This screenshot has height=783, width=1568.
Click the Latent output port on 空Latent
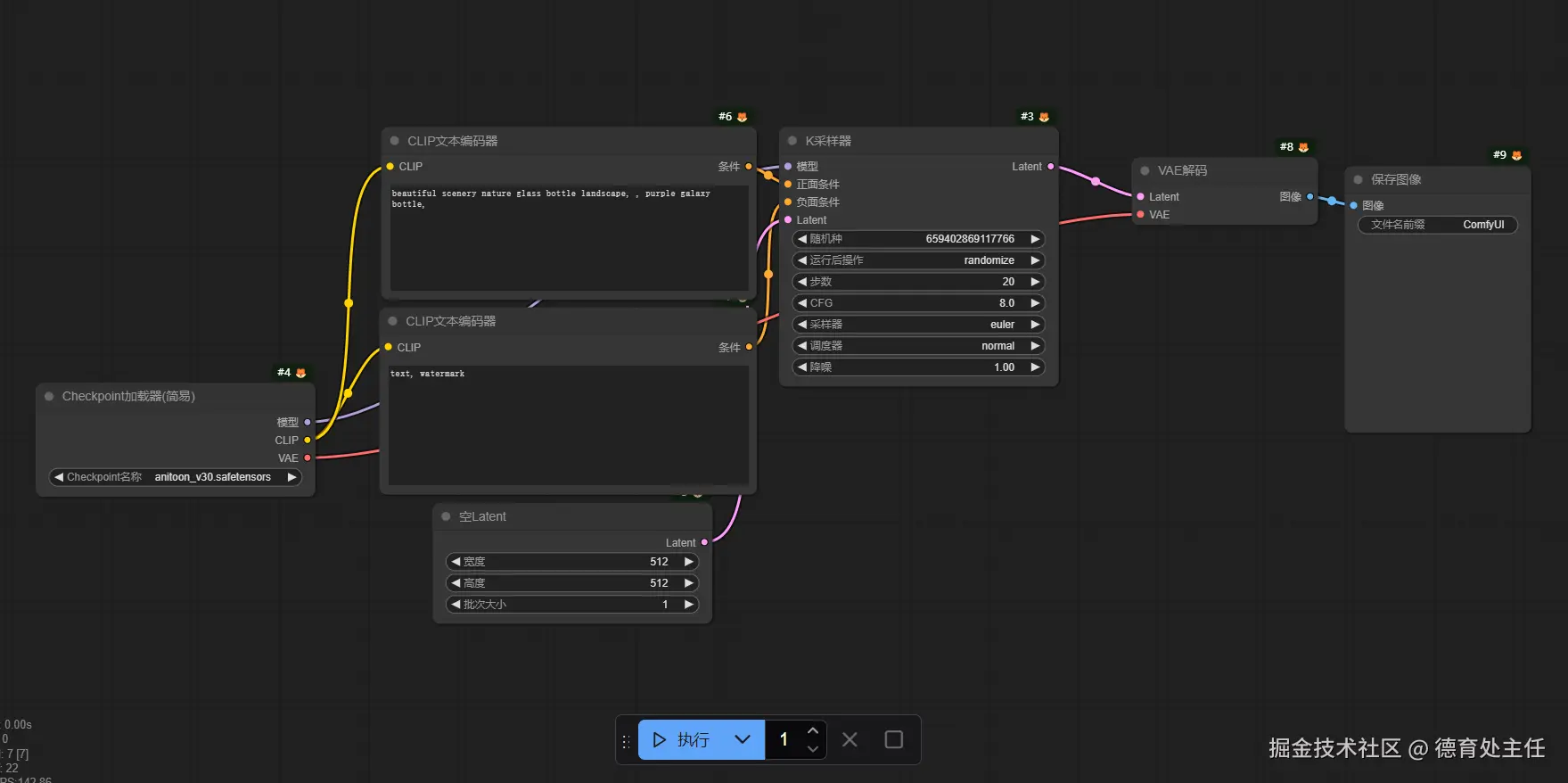(x=704, y=542)
